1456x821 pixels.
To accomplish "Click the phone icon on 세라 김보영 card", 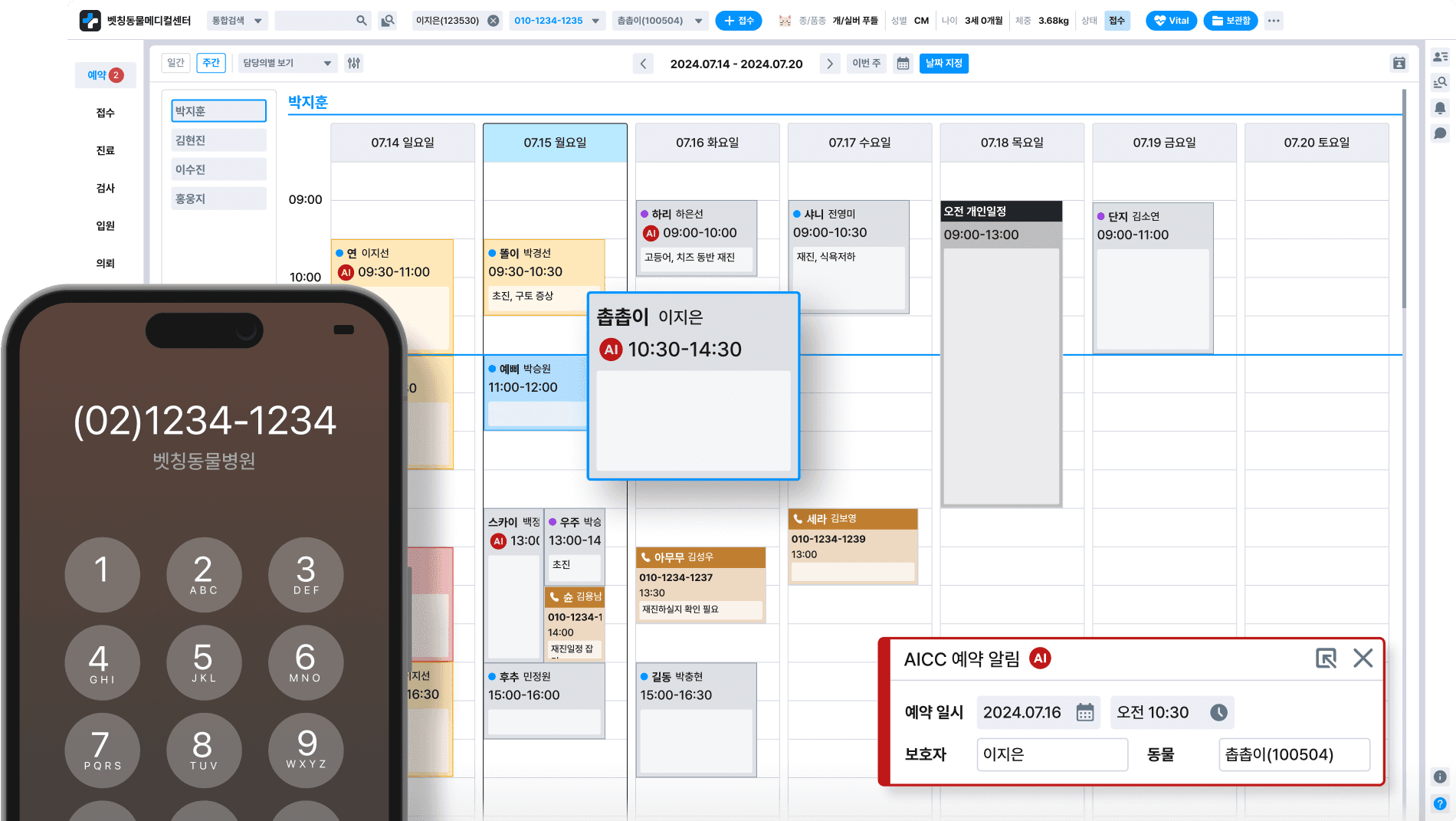I will click(x=798, y=519).
